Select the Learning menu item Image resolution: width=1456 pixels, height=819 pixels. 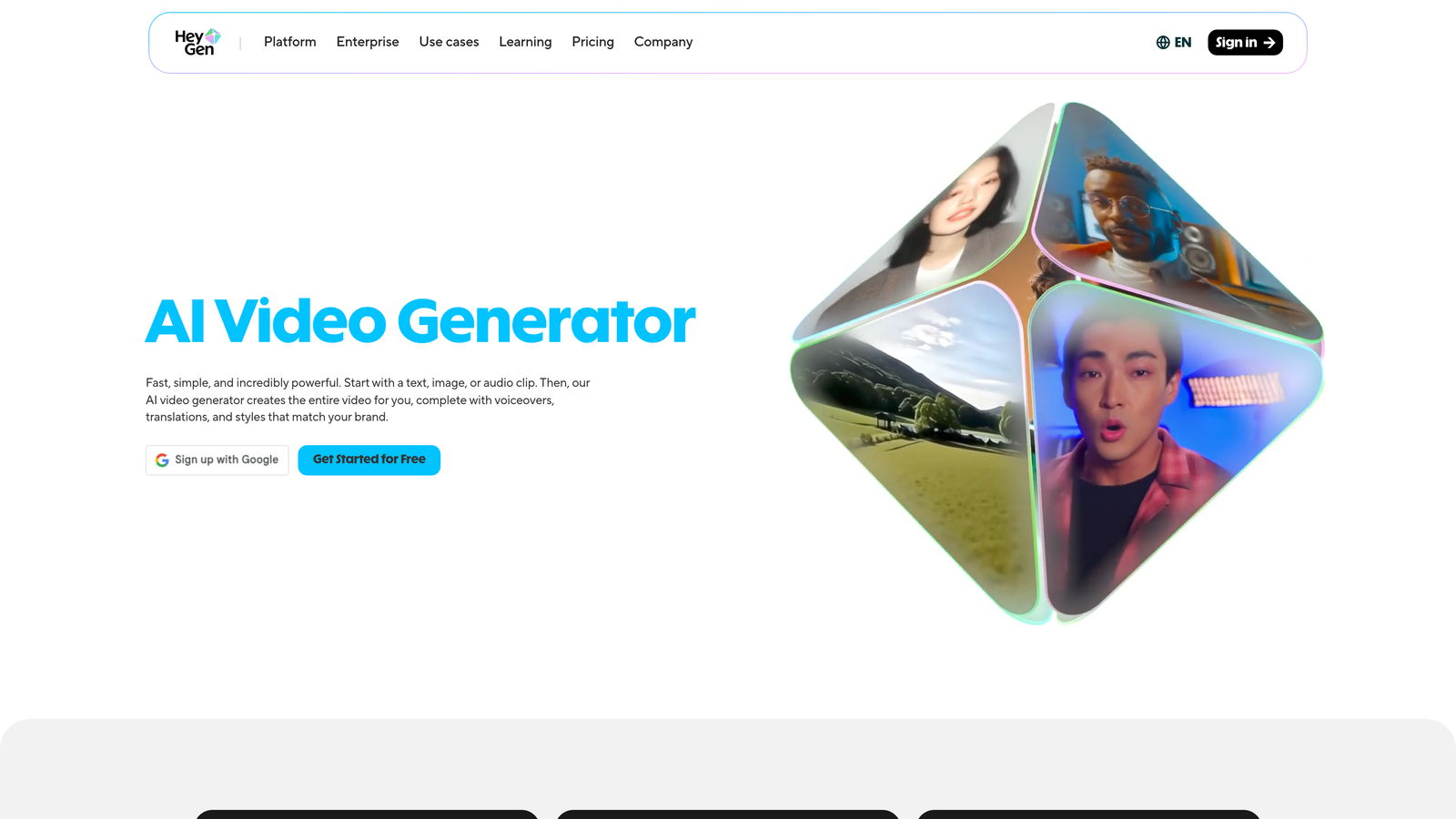pos(525,42)
